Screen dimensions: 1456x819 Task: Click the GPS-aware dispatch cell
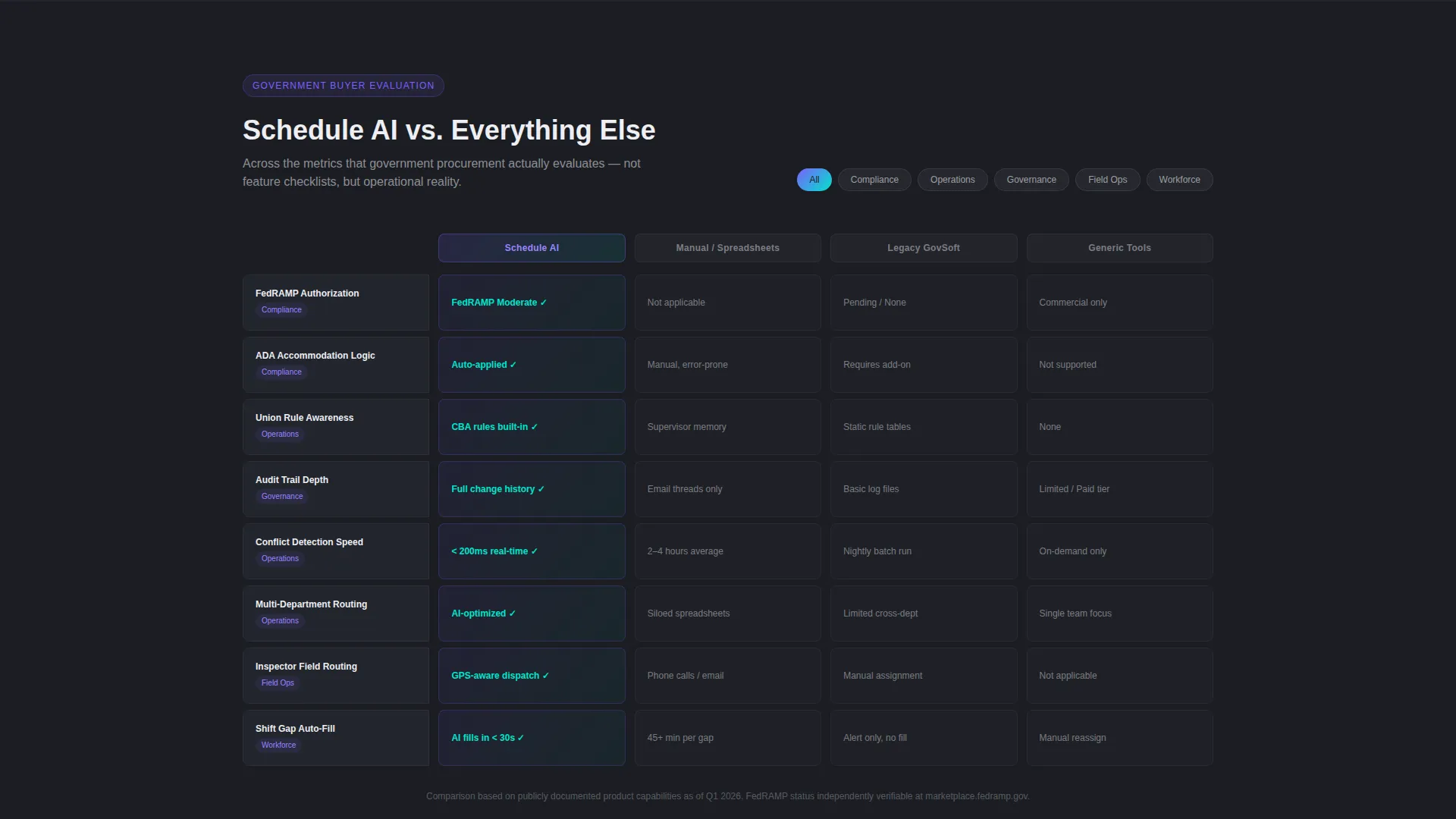532,676
